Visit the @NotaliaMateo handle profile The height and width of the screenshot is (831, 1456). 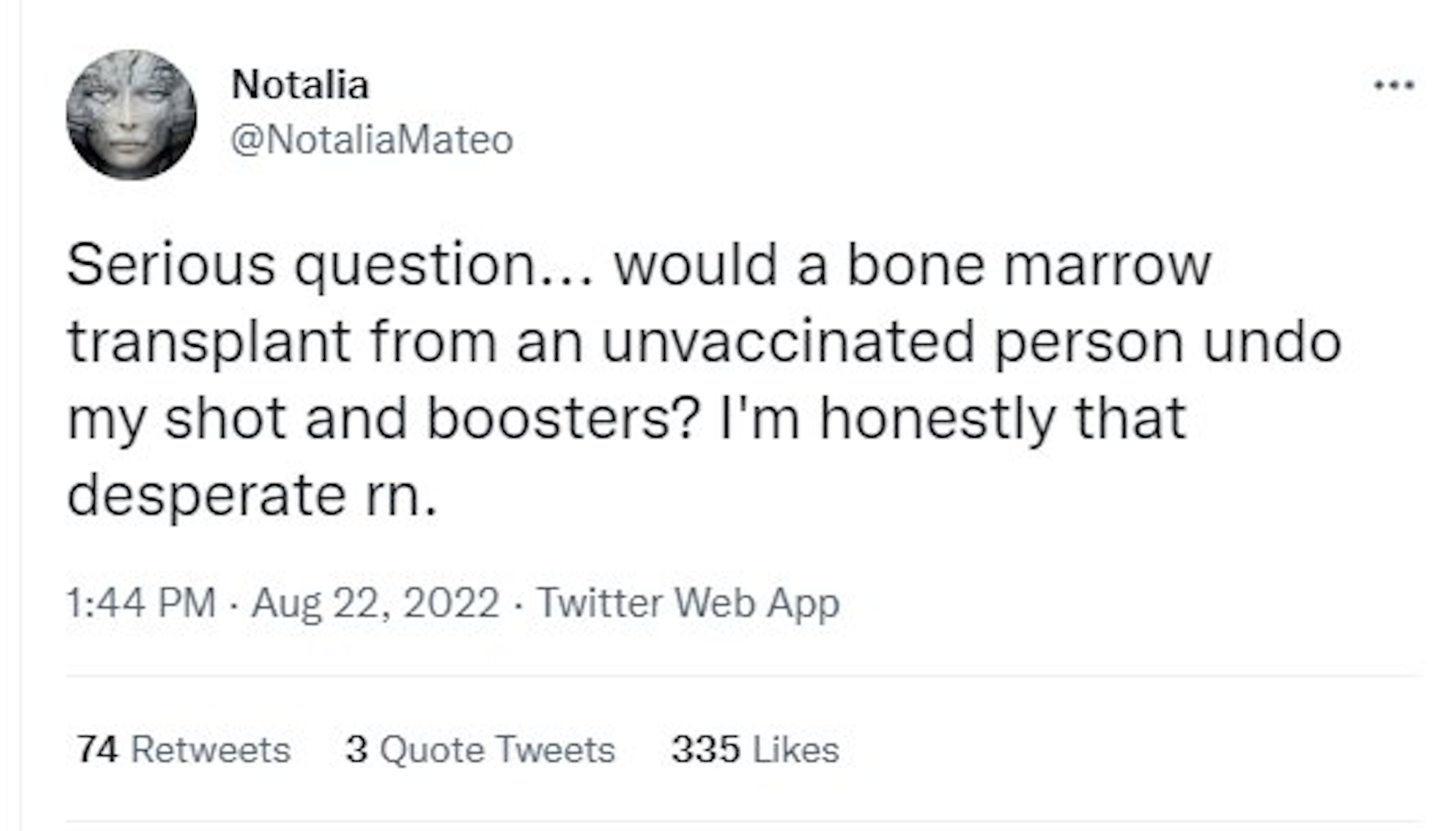pyautogui.click(x=371, y=140)
